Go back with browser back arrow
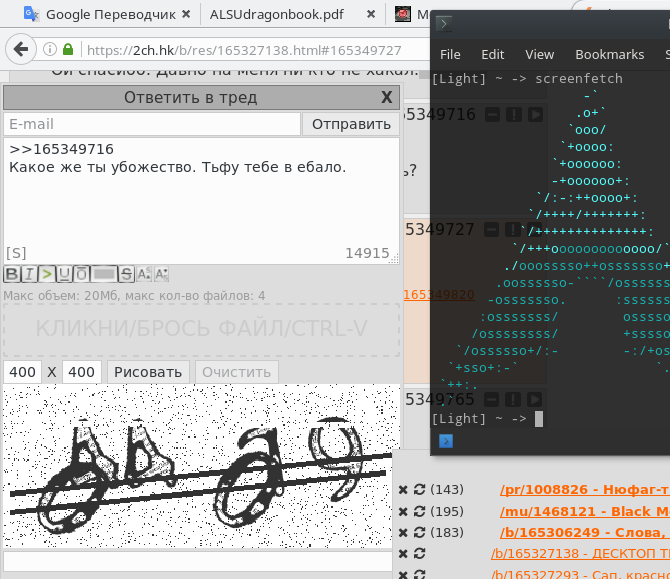This screenshot has width=670, height=579. coord(21,50)
